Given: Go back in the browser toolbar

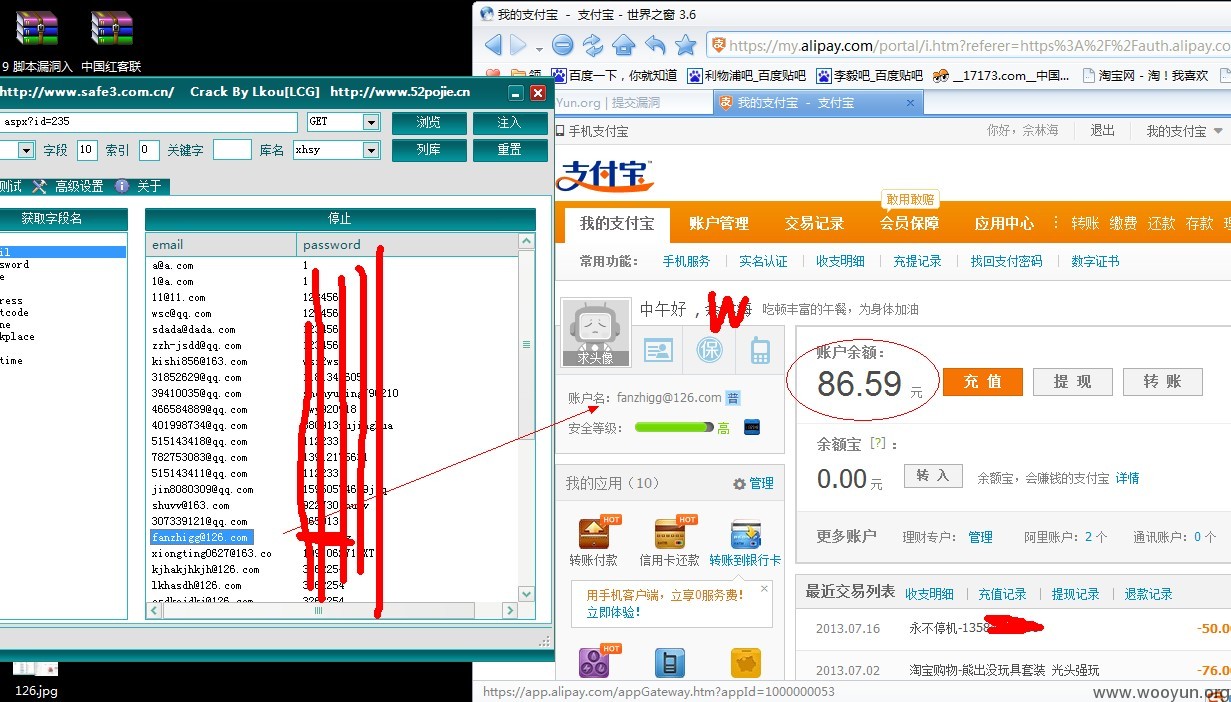Looking at the screenshot, I should [x=493, y=45].
